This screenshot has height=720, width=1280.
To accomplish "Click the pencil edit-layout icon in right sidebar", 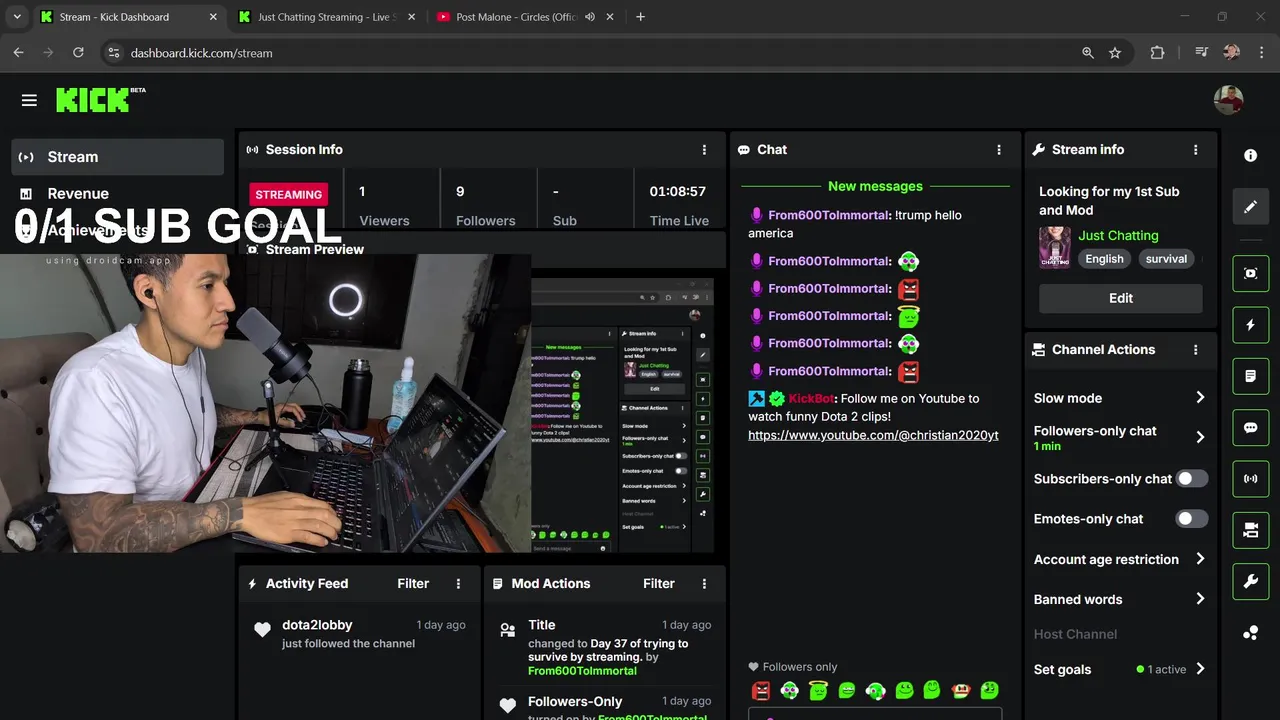I will [x=1250, y=206].
